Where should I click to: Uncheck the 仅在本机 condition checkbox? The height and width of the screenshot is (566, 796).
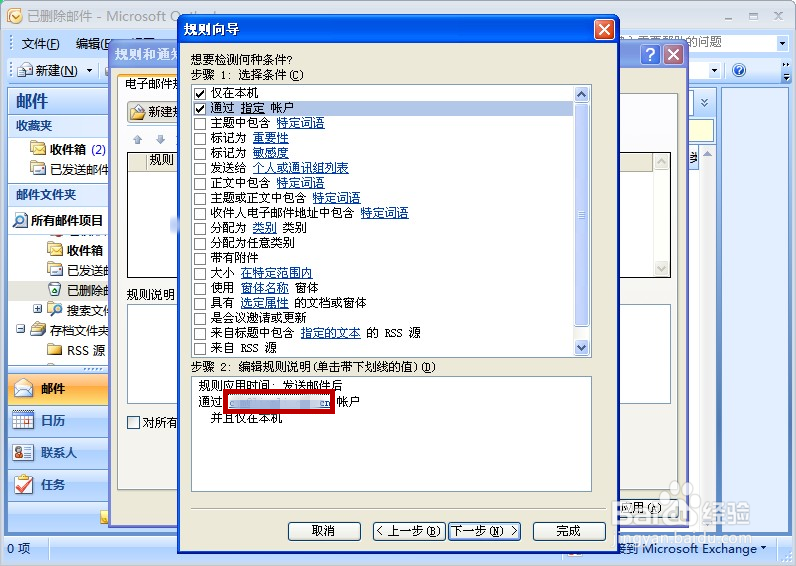200,93
